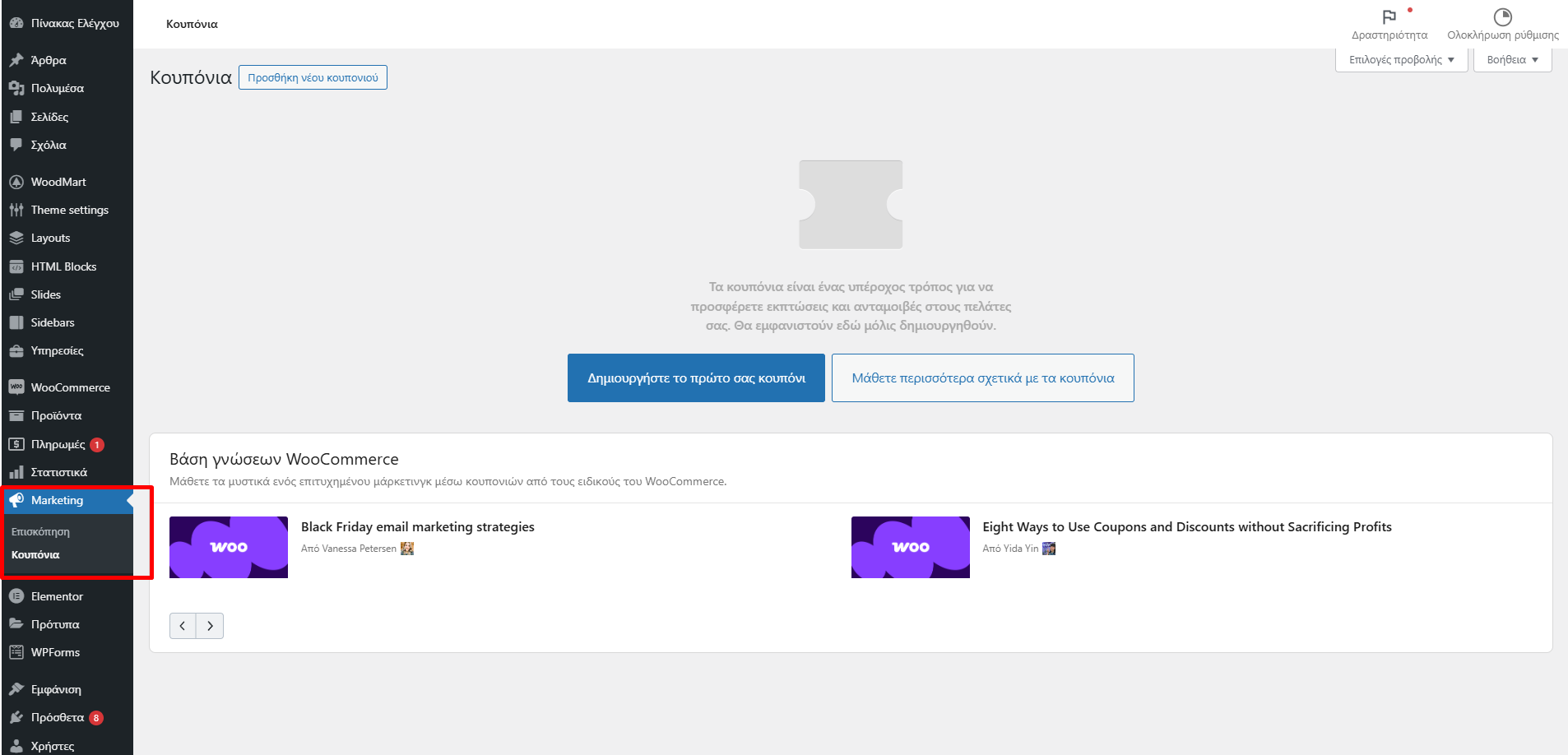Click the Elementor icon in sidebar
Image resolution: width=1568 pixels, height=755 pixels.
[x=16, y=596]
